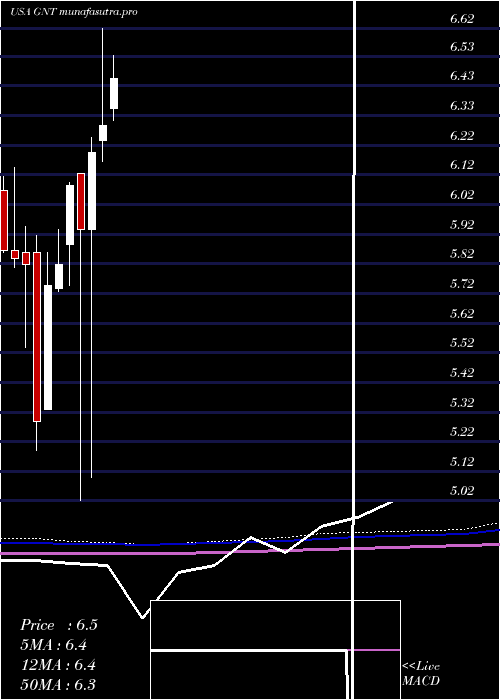Click the latest white candle near 6.43
The height and width of the screenshot is (700, 500).
point(114,93)
